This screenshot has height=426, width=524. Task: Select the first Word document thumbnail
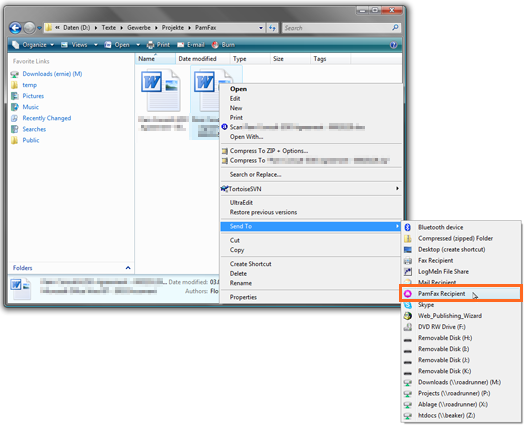[x=162, y=90]
